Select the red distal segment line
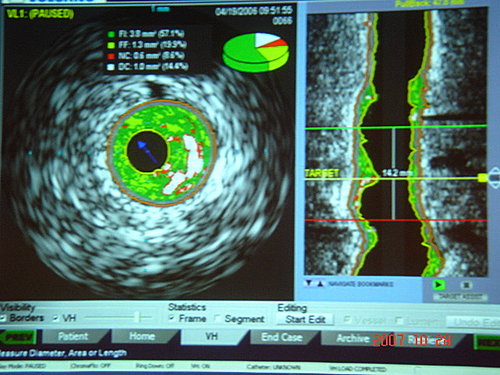Viewport: 500px width, 375px height. [396, 220]
